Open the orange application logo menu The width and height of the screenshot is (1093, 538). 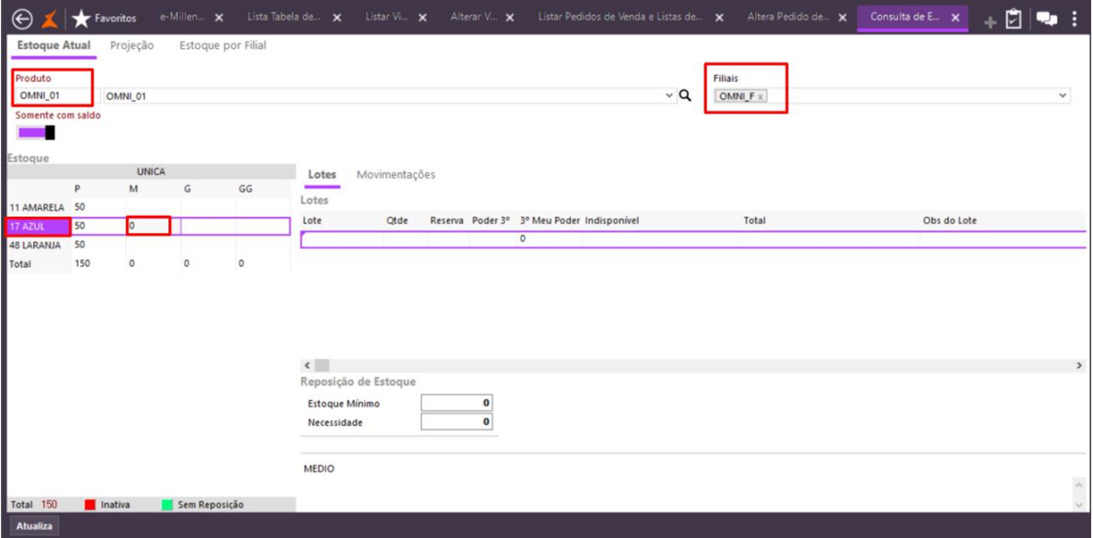[x=50, y=18]
